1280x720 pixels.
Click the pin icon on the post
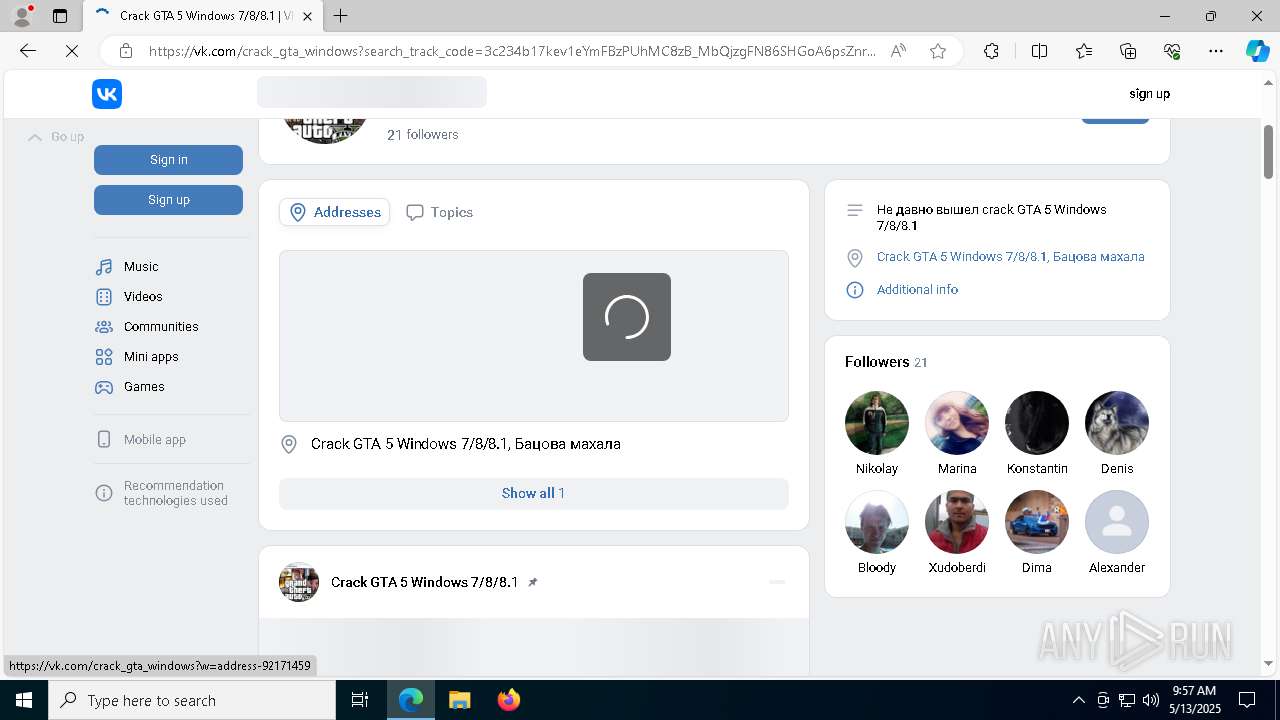(x=532, y=582)
